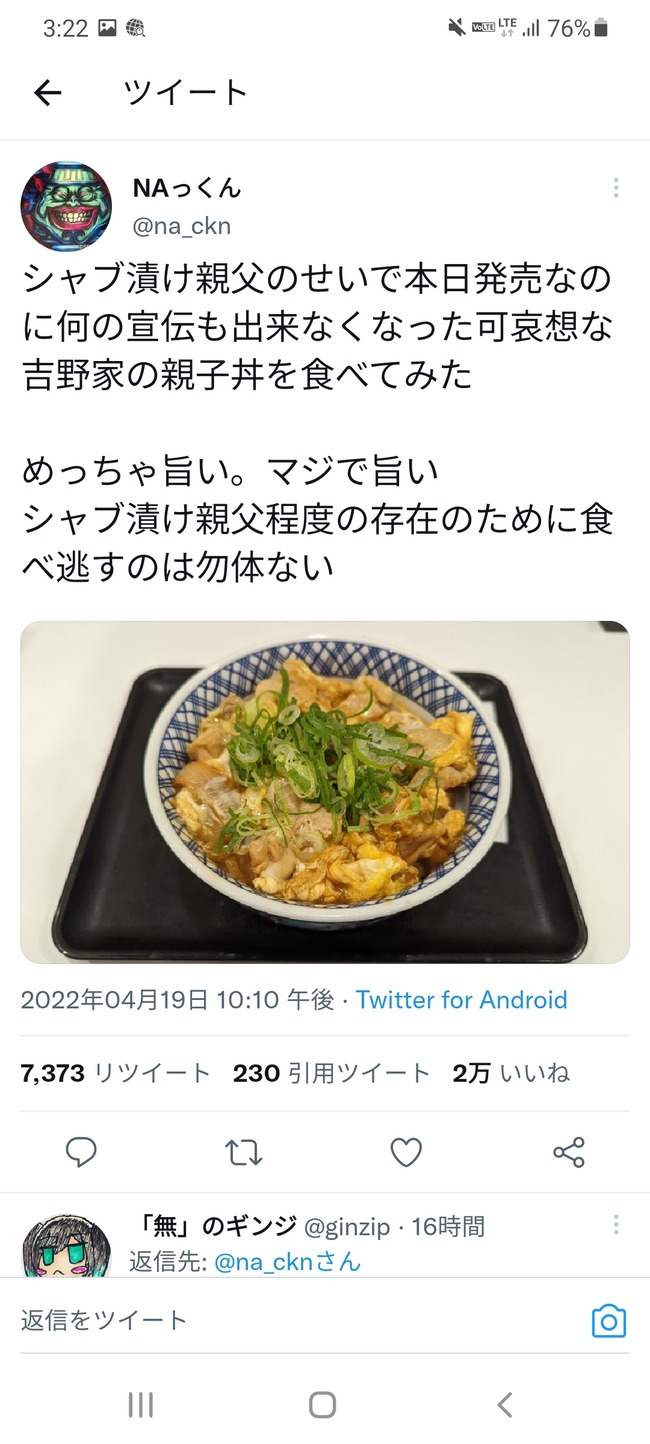The height and width of the screenshot is (1444, 650).
Task: Open ギンジ's profile avatar in replies
Action: coord(66,1246)
